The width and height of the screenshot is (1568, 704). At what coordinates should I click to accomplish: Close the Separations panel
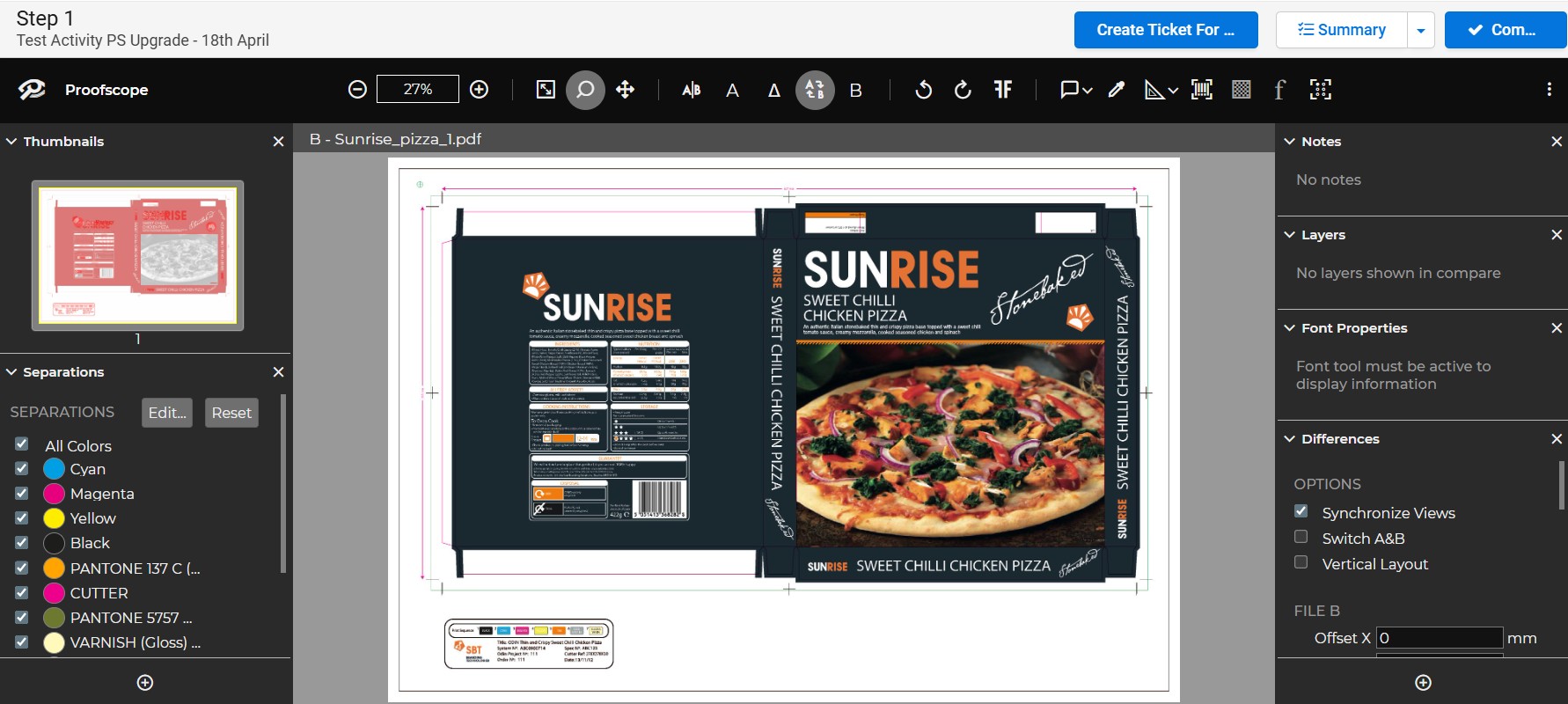pyautogui.click(x=278, y=372)
